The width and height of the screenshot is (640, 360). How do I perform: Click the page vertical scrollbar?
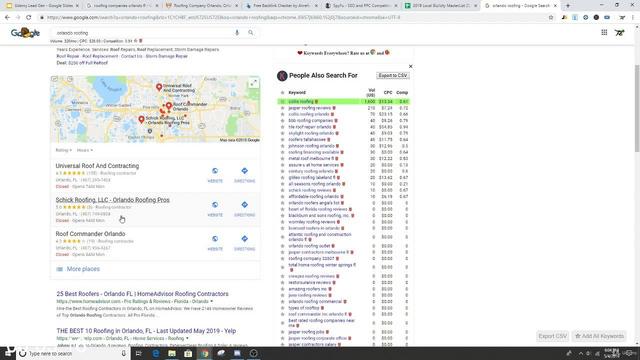(637, 108)
